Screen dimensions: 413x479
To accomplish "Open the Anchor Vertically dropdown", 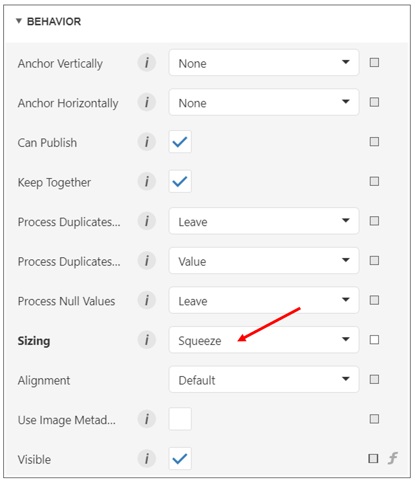I will click(264, 62).
